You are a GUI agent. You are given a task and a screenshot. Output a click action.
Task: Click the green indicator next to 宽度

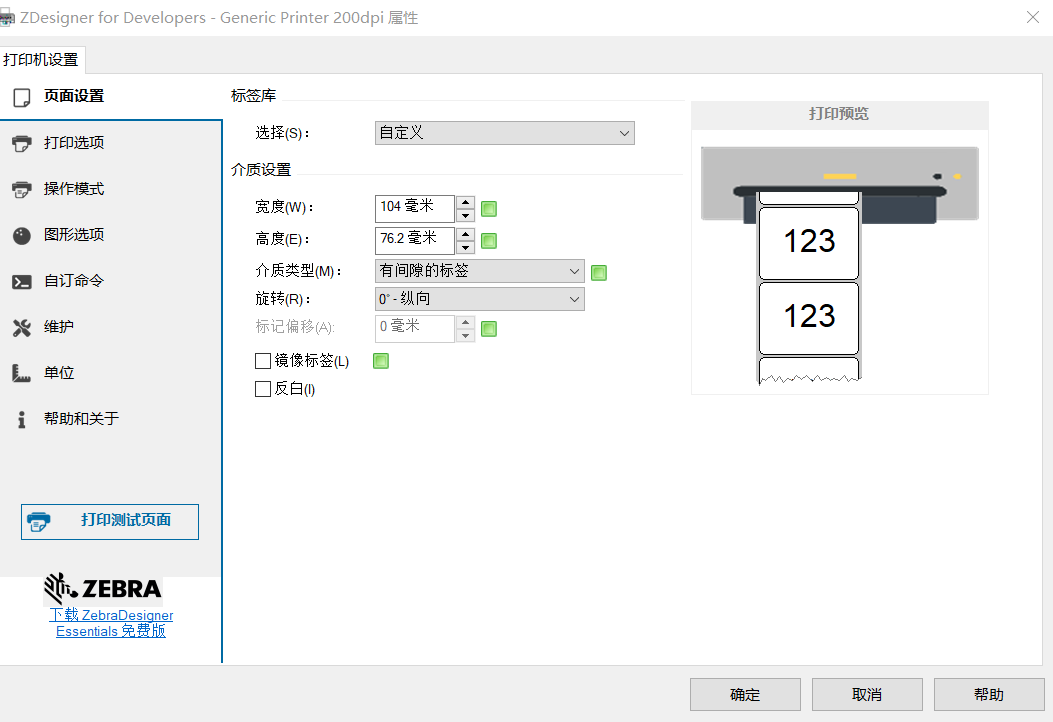489,209
